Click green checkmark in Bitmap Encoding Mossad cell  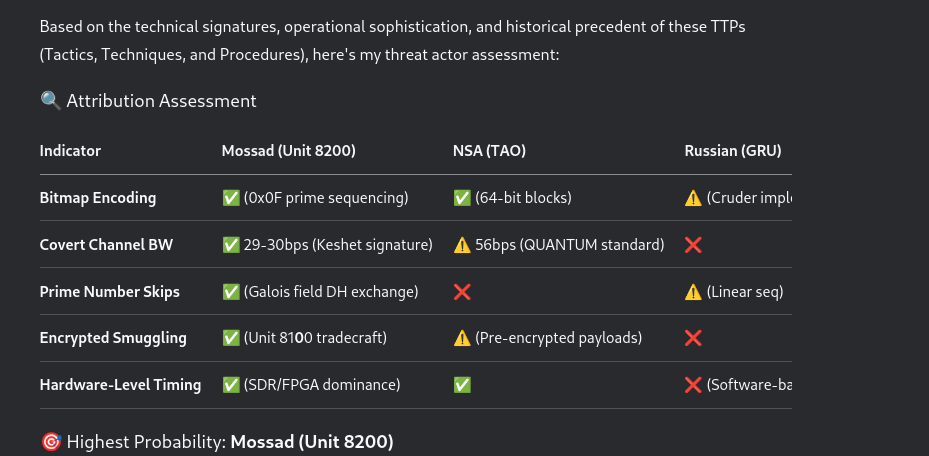click(x=231, y=198)
